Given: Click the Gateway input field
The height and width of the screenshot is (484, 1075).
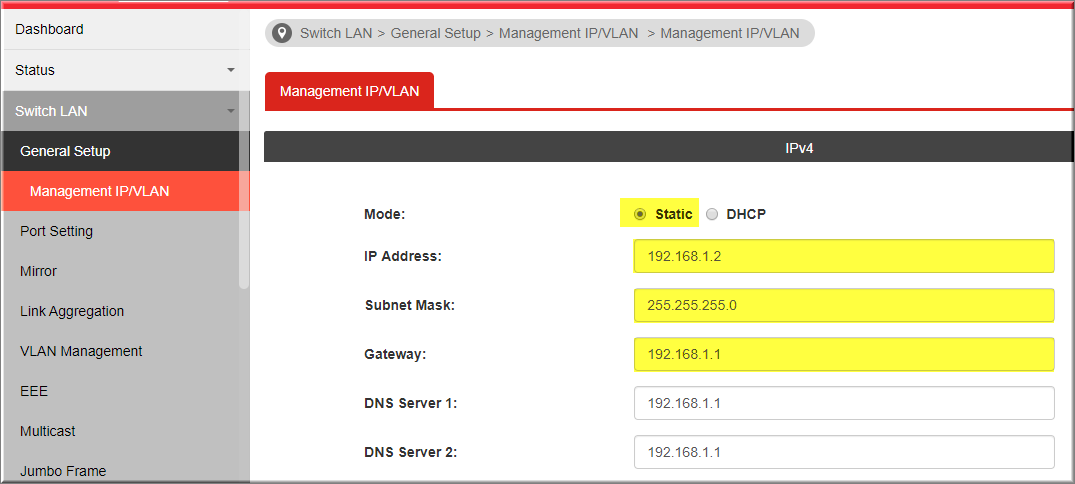Looking at the screenshot, I should click(x=844, y=354).
